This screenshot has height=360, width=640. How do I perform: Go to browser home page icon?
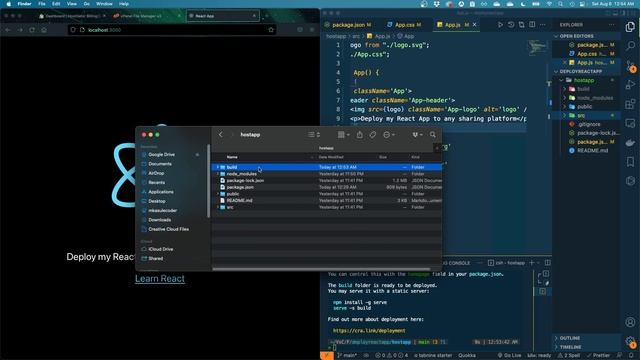[44, 30]
